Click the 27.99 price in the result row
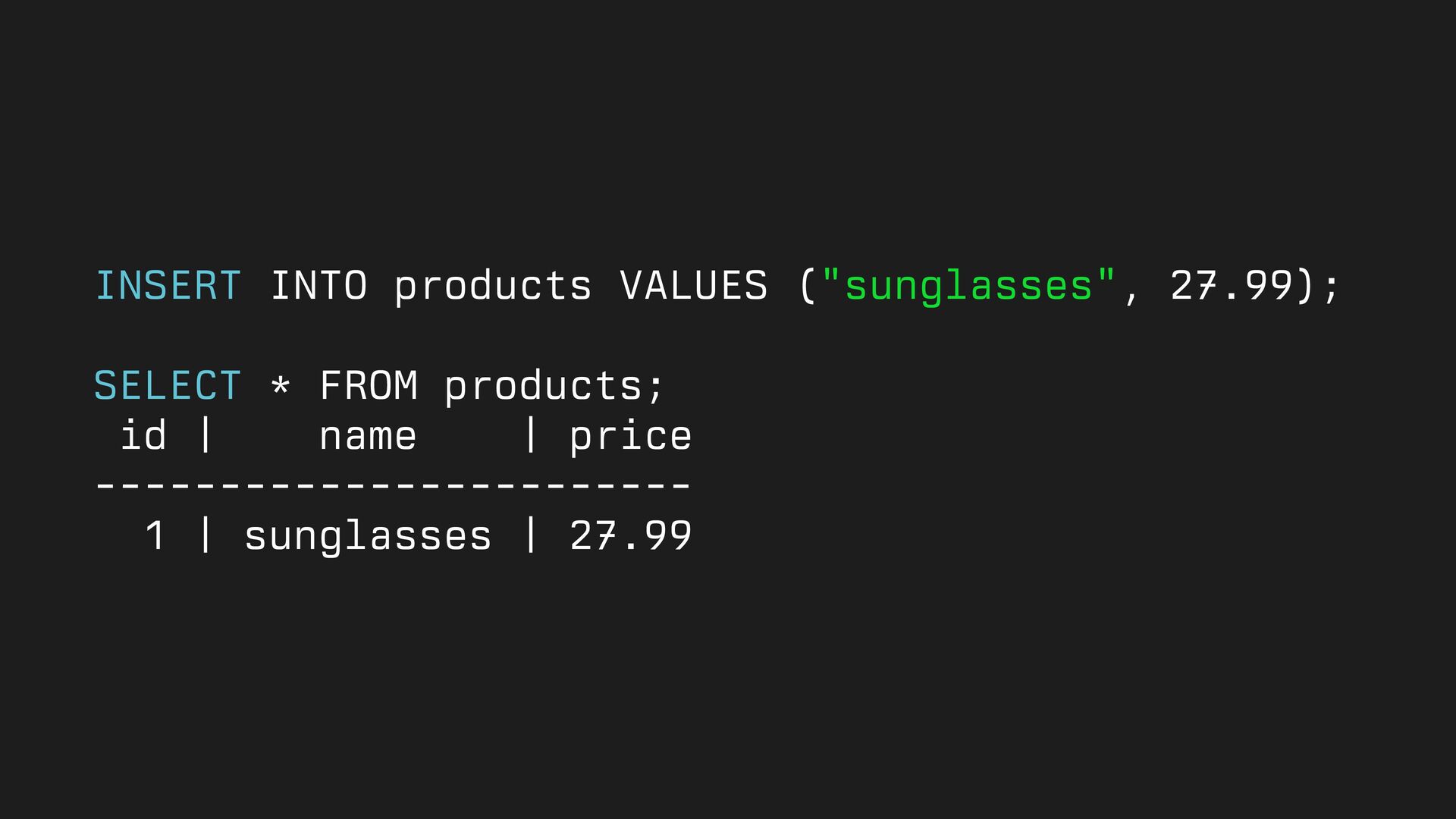The height and width of the screenshot is (819, 1456). coord(630,536)
